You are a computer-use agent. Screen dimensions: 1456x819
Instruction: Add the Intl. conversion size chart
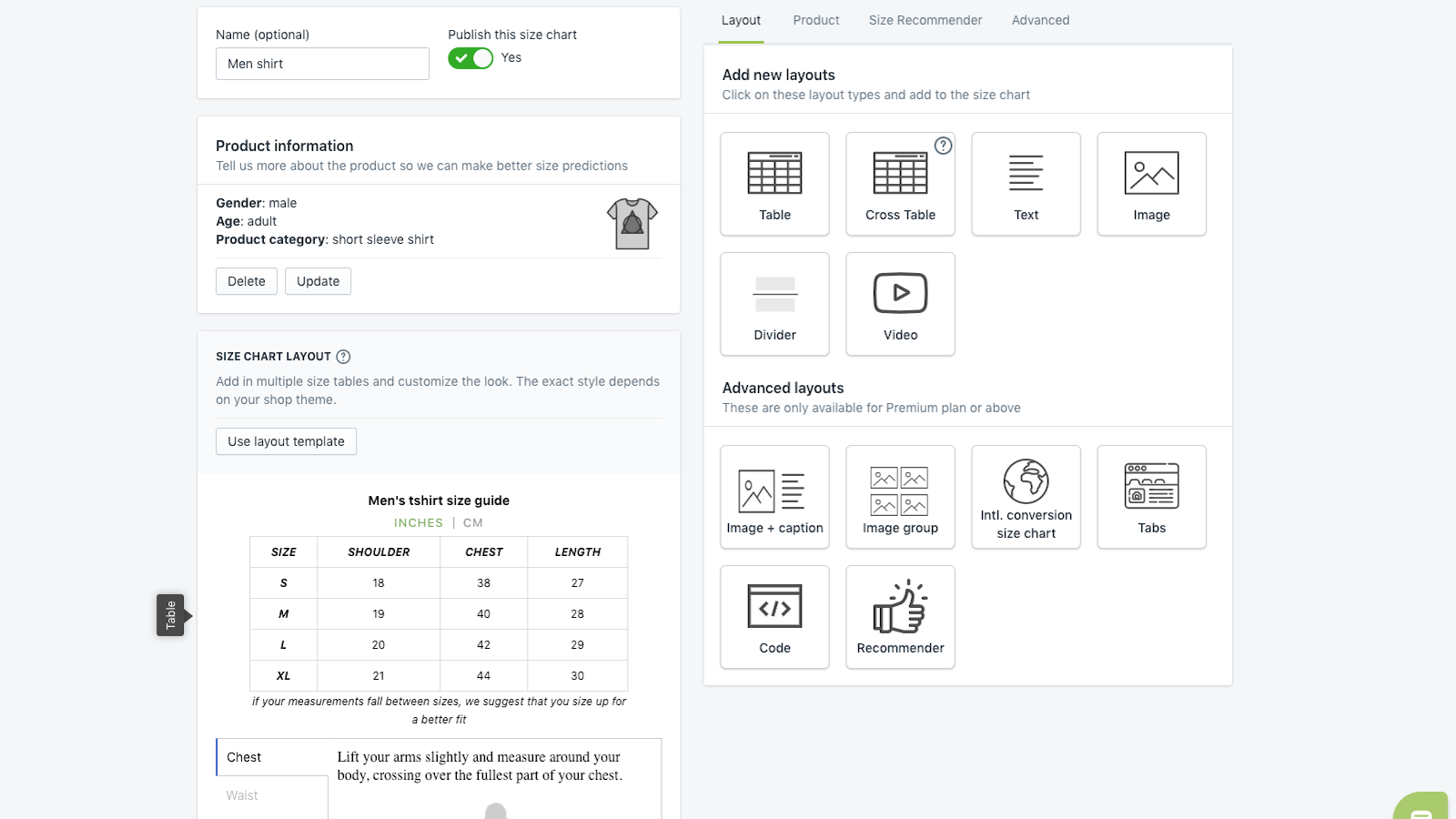[1026, 497]
